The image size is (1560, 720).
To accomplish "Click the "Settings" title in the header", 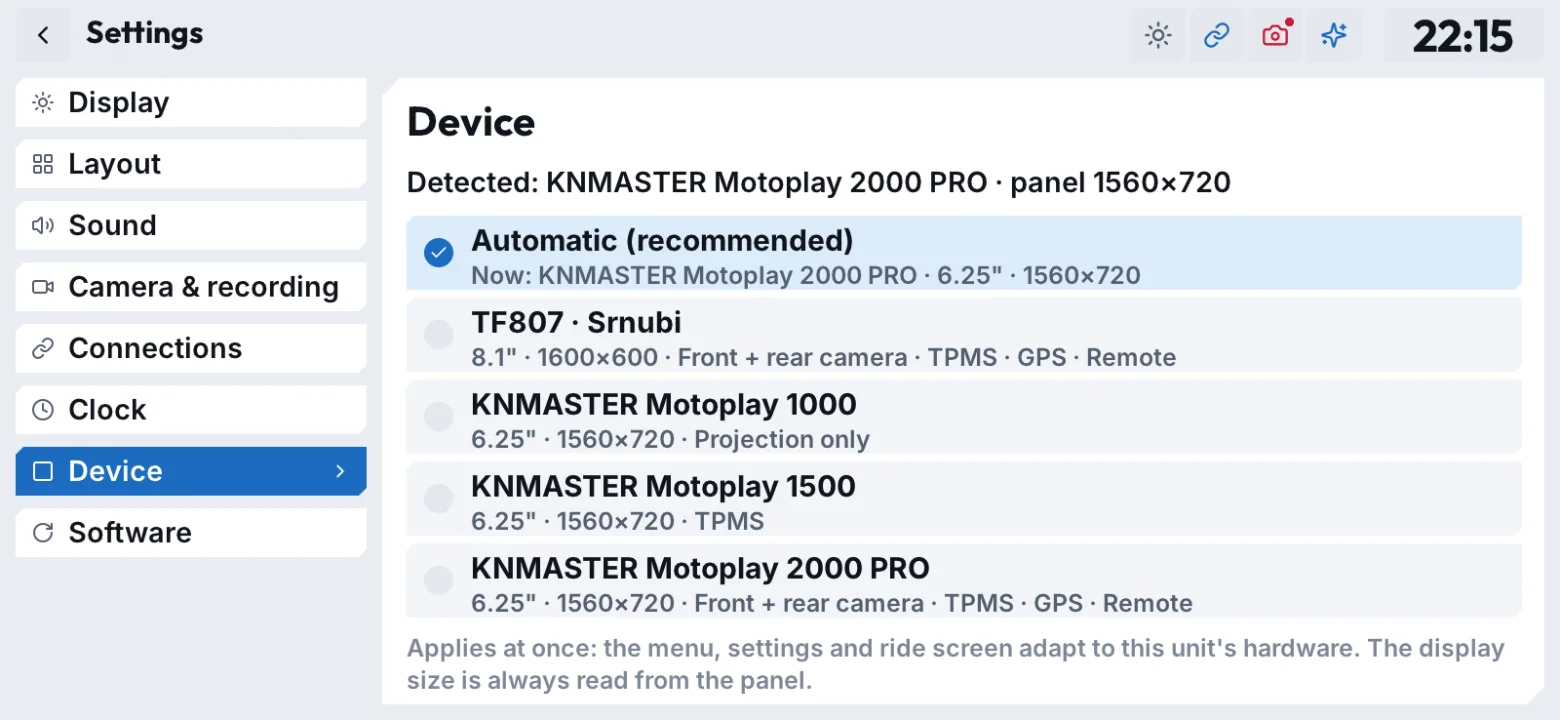I will pos(145,34).
